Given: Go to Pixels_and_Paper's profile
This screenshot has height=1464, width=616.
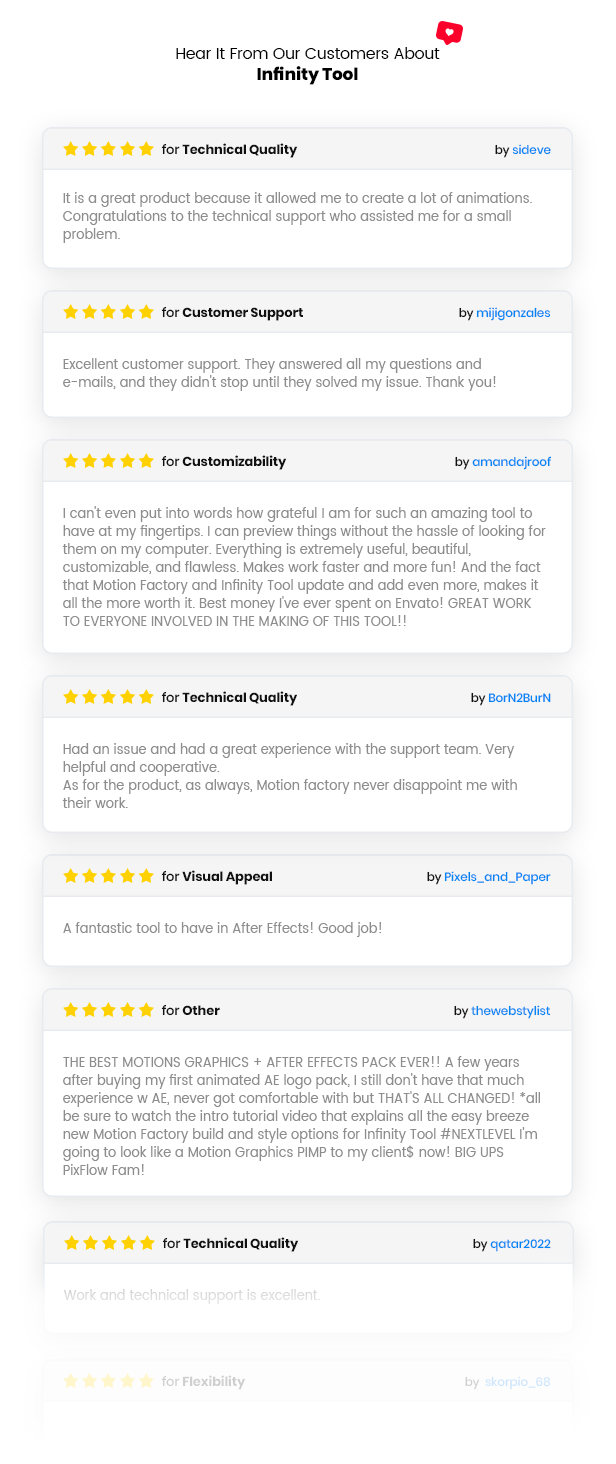Looking at the screenshot, I should pyautogui.click(x=498, y=877).
